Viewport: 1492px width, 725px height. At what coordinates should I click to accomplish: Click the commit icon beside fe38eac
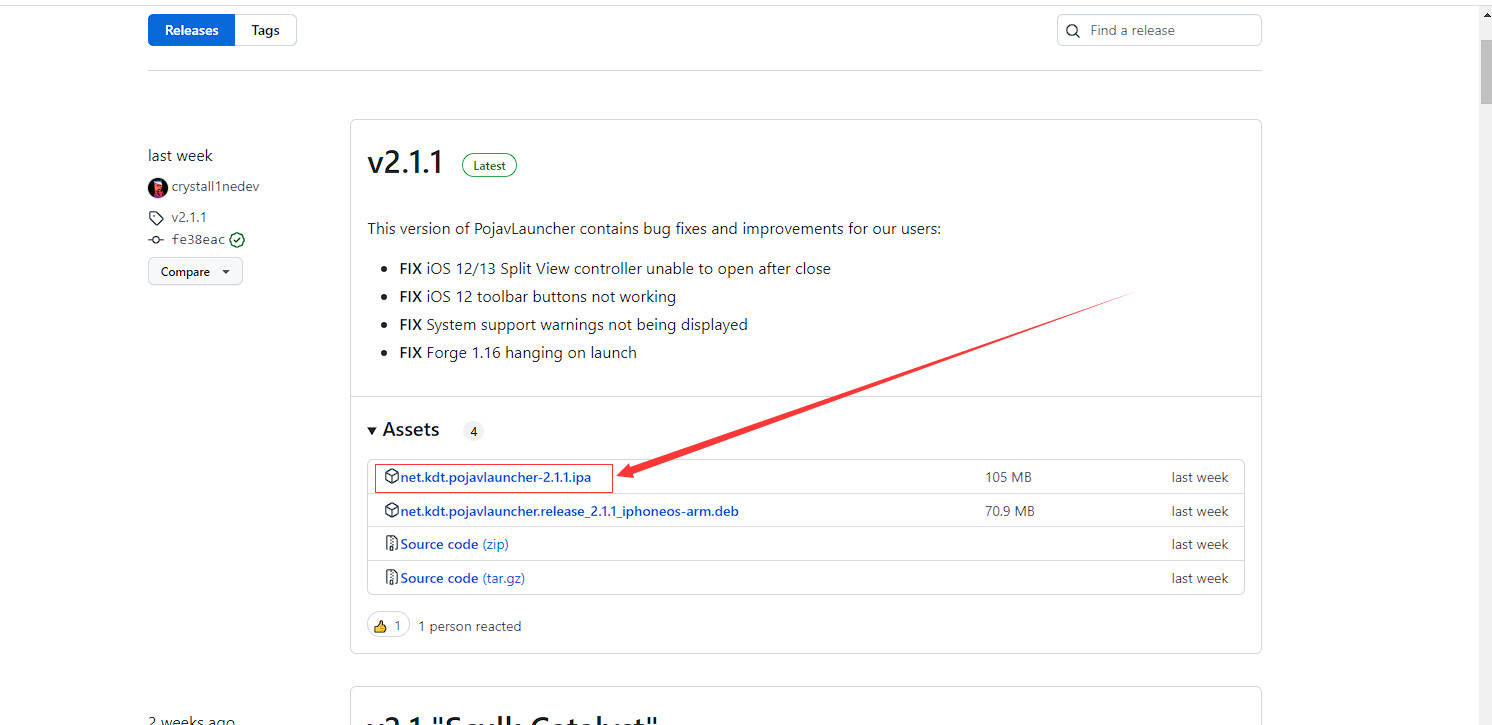156,240
